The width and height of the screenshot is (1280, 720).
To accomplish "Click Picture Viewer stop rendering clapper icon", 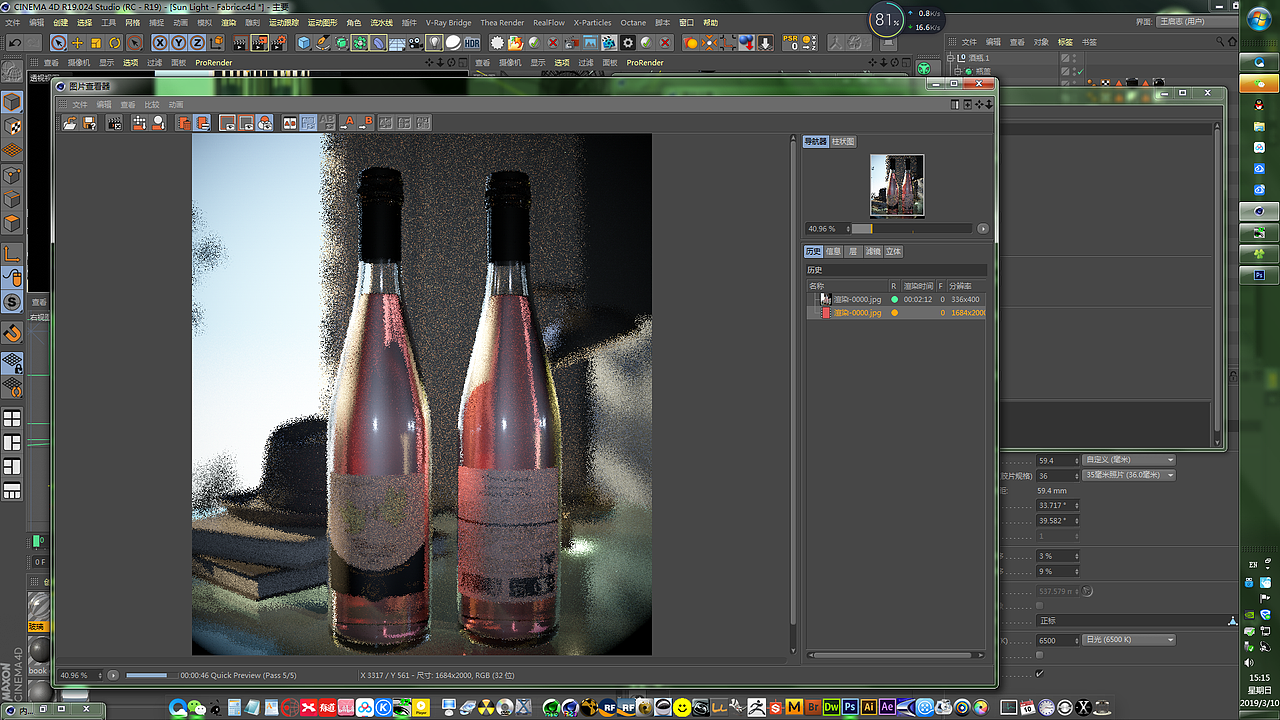I will [x=115, y=123].
